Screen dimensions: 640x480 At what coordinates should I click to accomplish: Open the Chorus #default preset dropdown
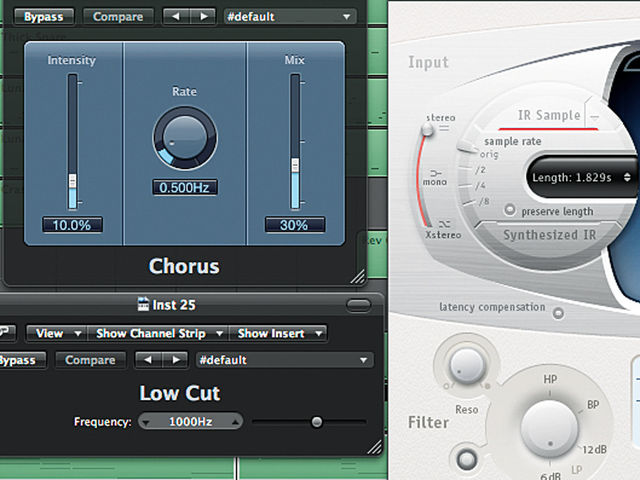coord(290,17)
